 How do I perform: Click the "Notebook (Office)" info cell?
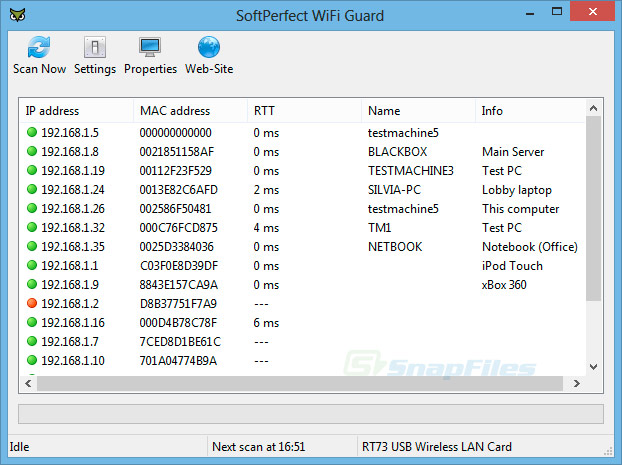point(530,247)
